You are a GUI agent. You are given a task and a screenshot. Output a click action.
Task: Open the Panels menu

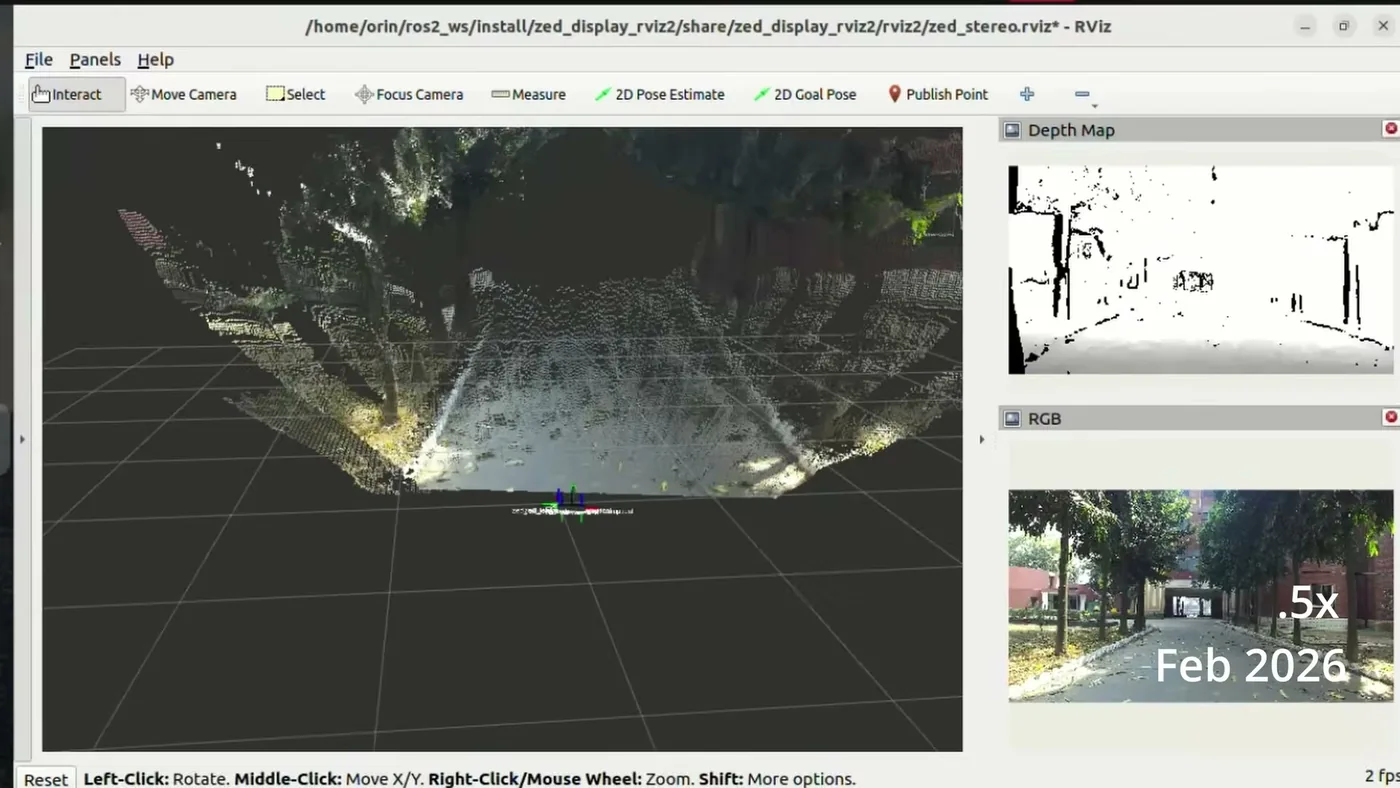(95, 60)
